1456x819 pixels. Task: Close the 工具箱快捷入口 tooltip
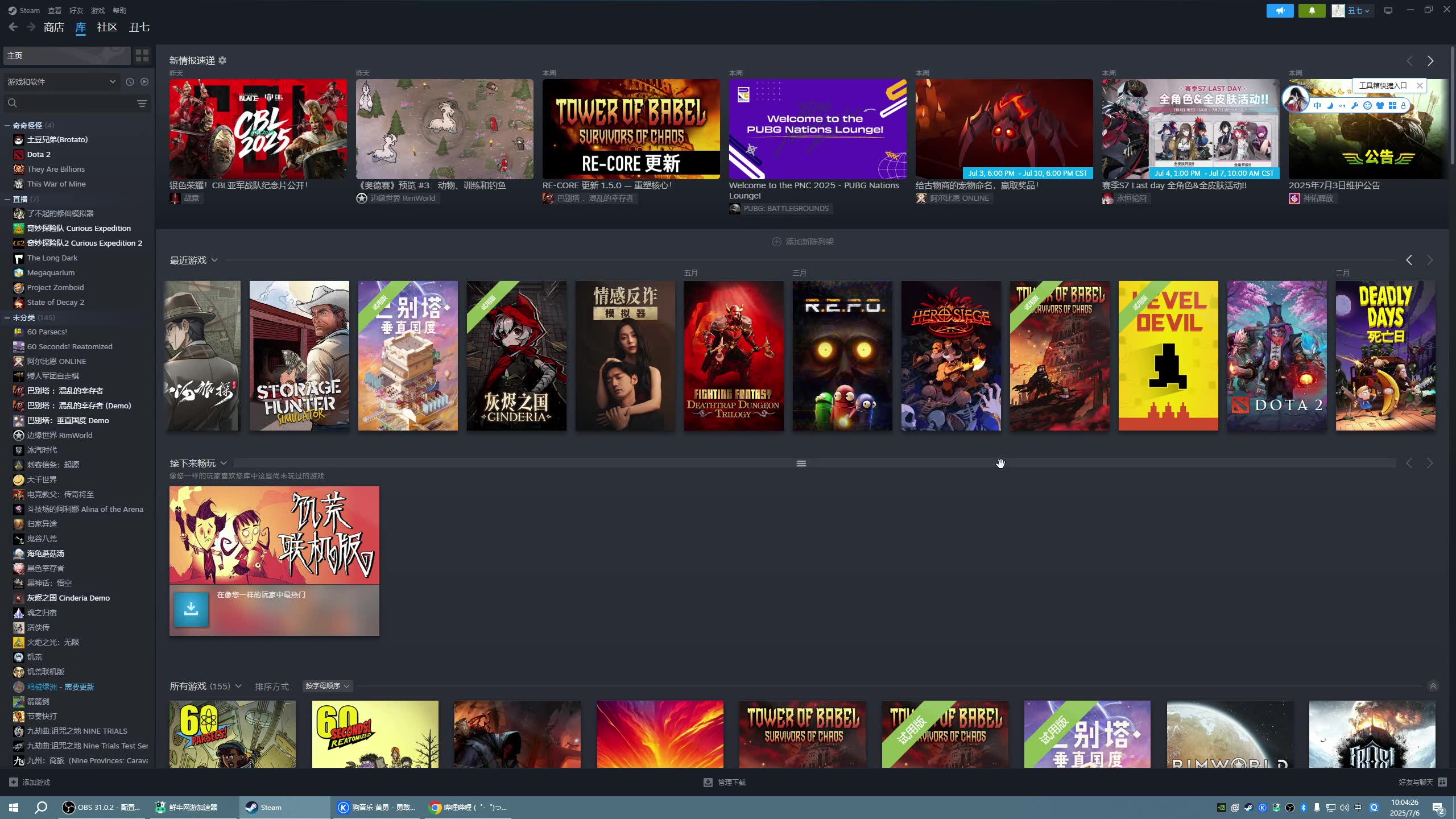[1420, 85]
